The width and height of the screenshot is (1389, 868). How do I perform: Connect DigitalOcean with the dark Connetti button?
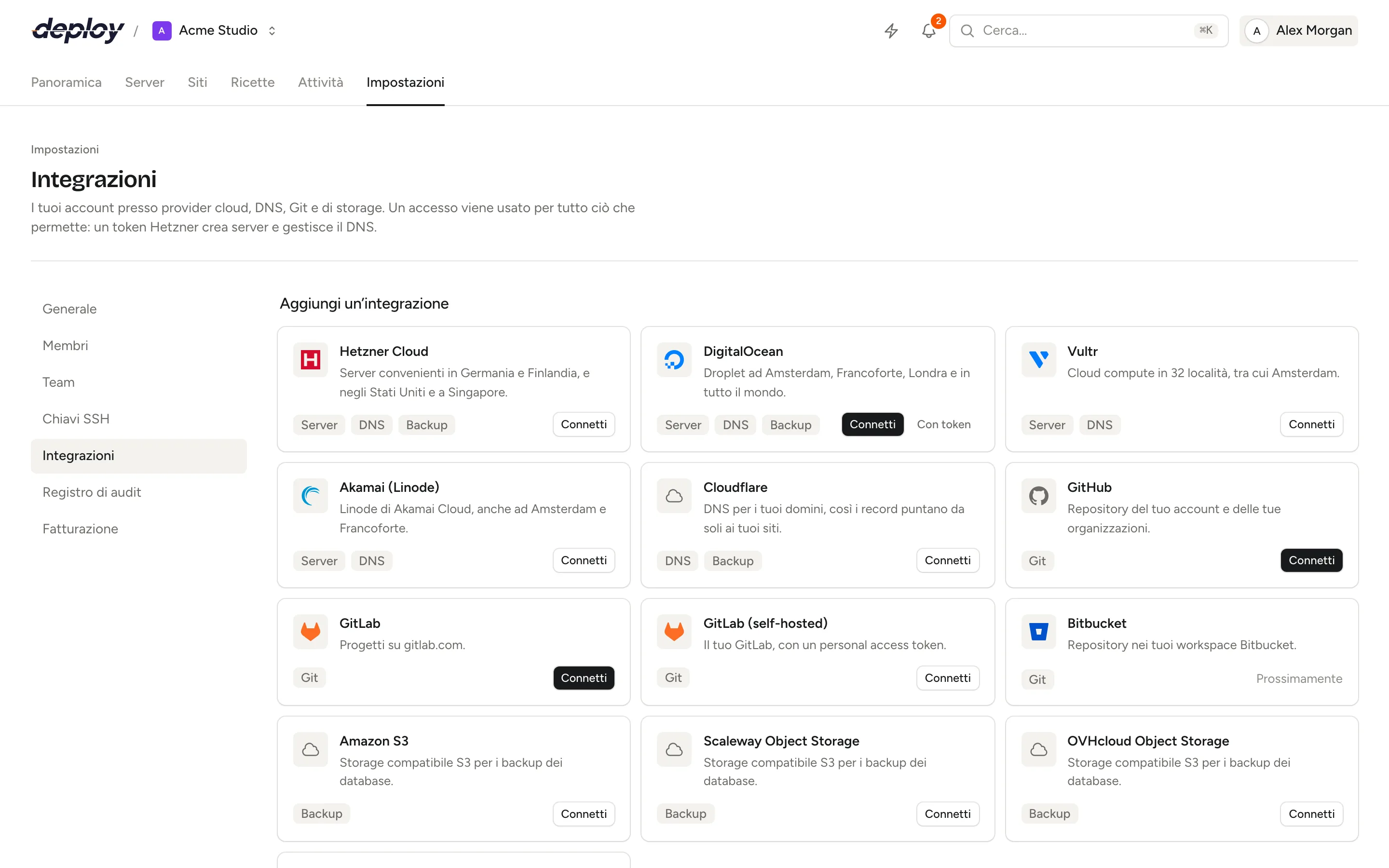click(x=872, y=424)
